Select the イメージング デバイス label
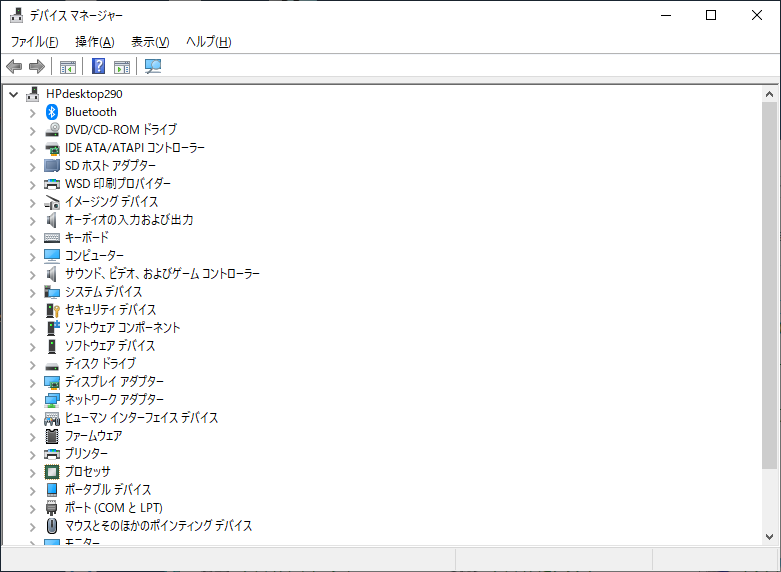781x572 pixels. (x=112, y=202)
